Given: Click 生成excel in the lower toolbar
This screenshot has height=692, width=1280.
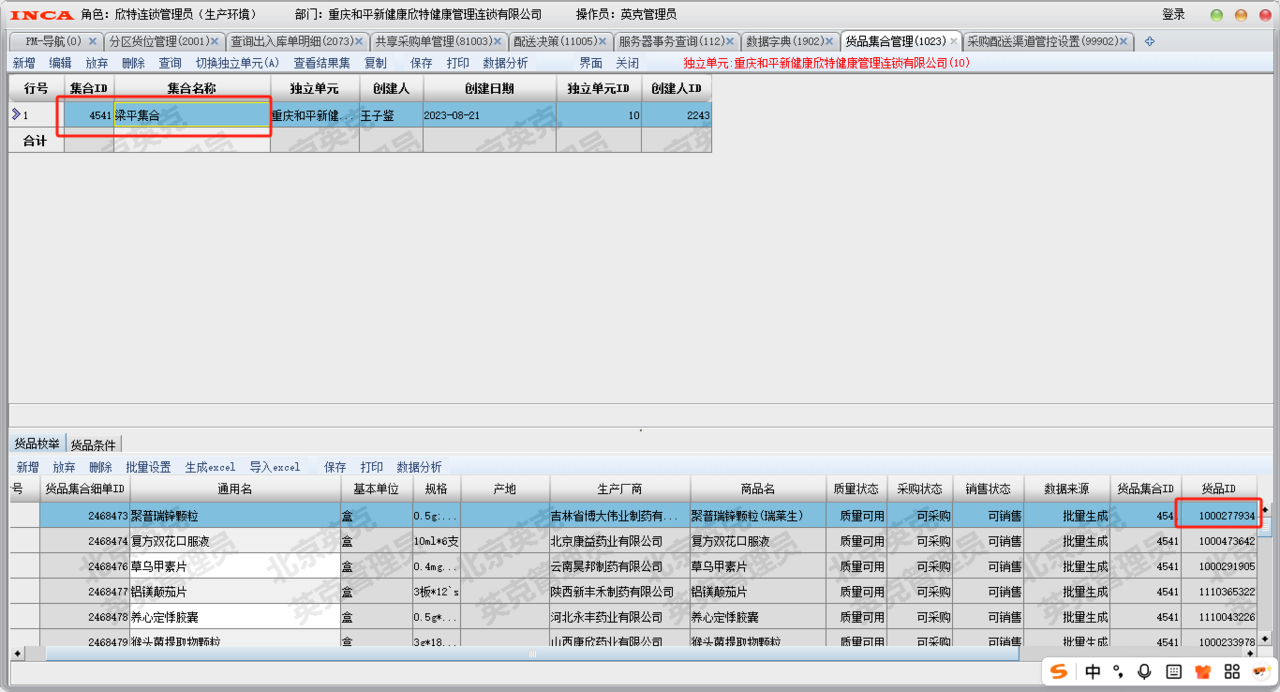Looking at the screenshot, I should coord(210,467).
